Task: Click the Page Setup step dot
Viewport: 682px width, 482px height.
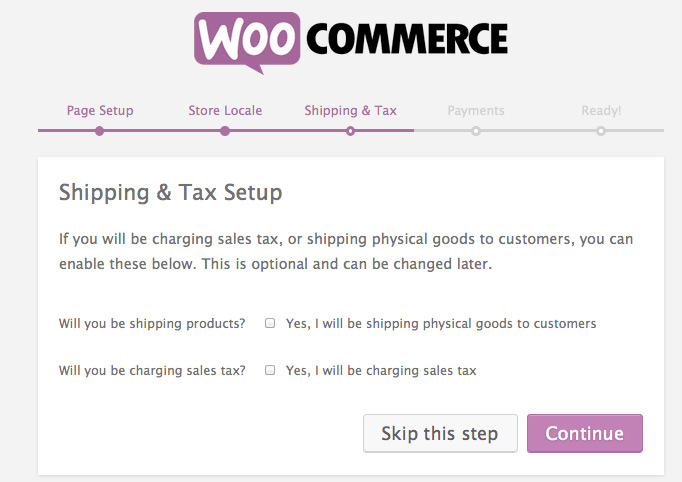Action: [99, 130]
